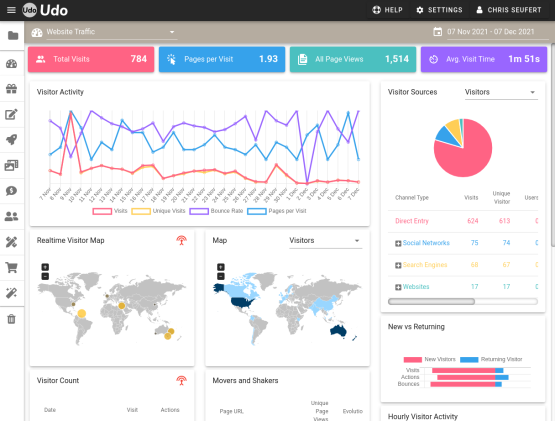Open the users group sidebar icon
The height and width of the screenshot is (421, 555).
coord(12,216)
